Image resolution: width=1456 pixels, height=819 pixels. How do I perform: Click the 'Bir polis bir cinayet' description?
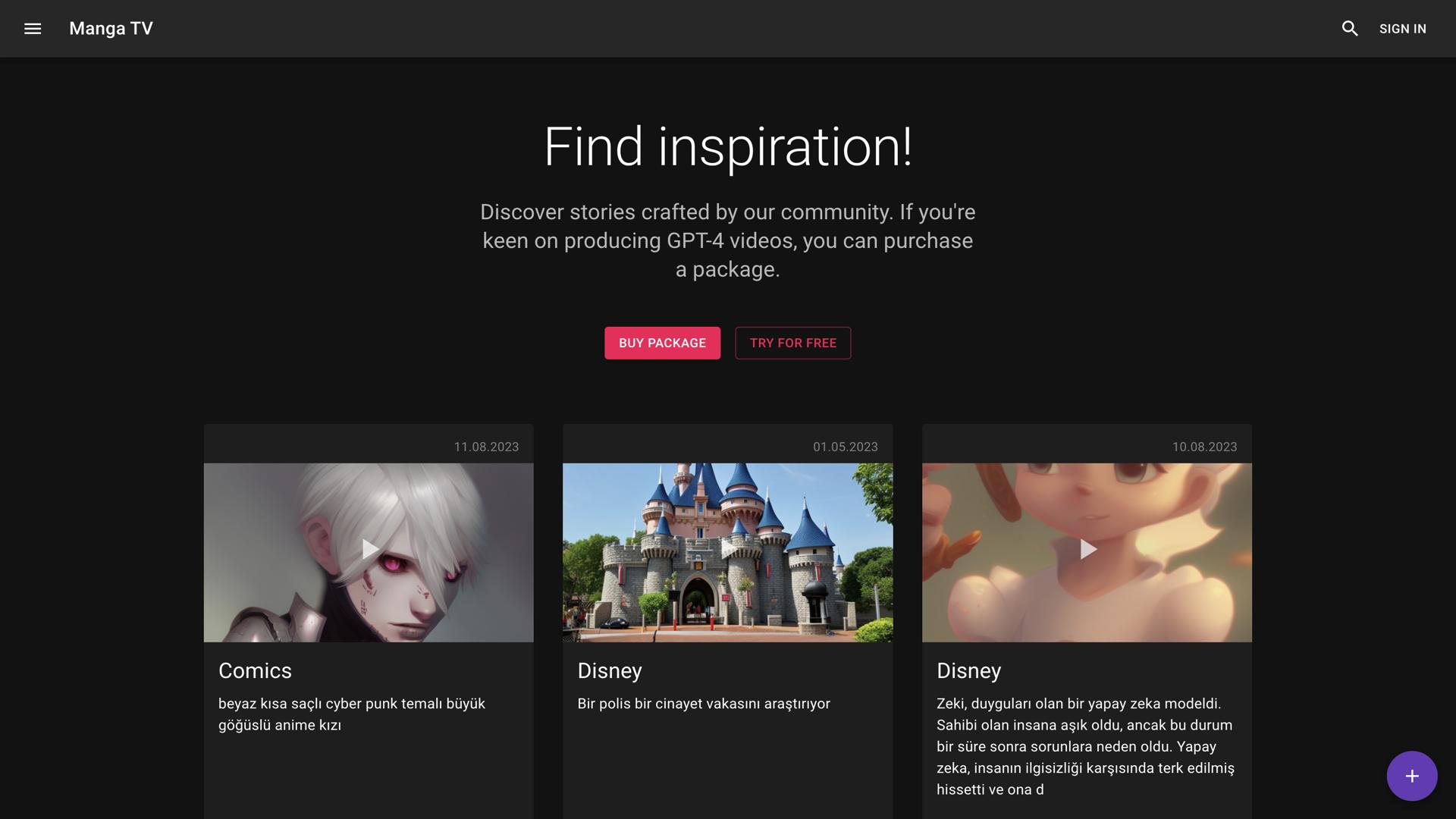click(x=703, y=704)
